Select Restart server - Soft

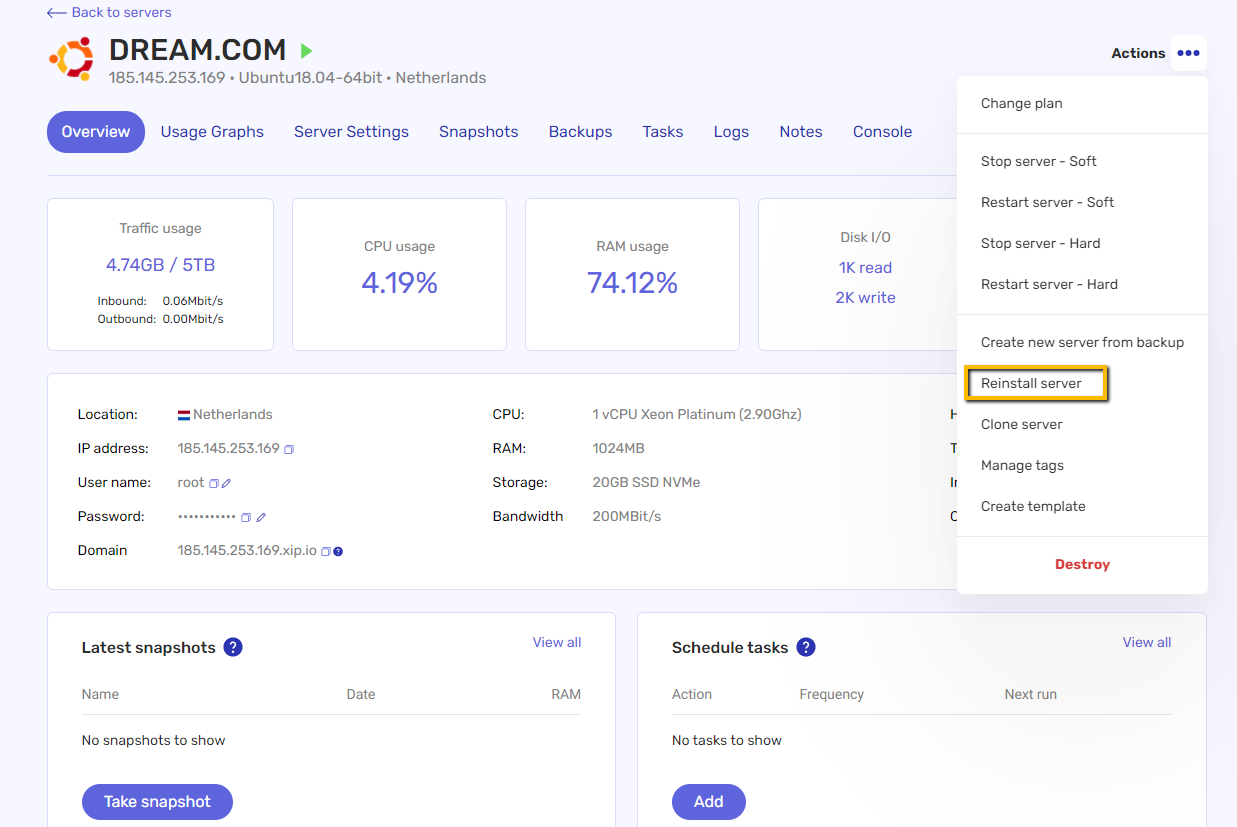coord(1082,202)
